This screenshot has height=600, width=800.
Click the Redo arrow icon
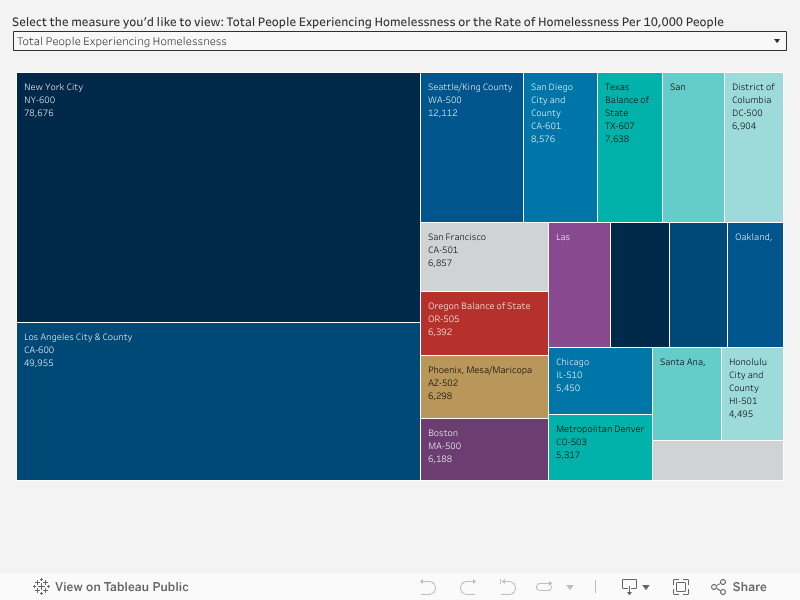coord(467,587)
